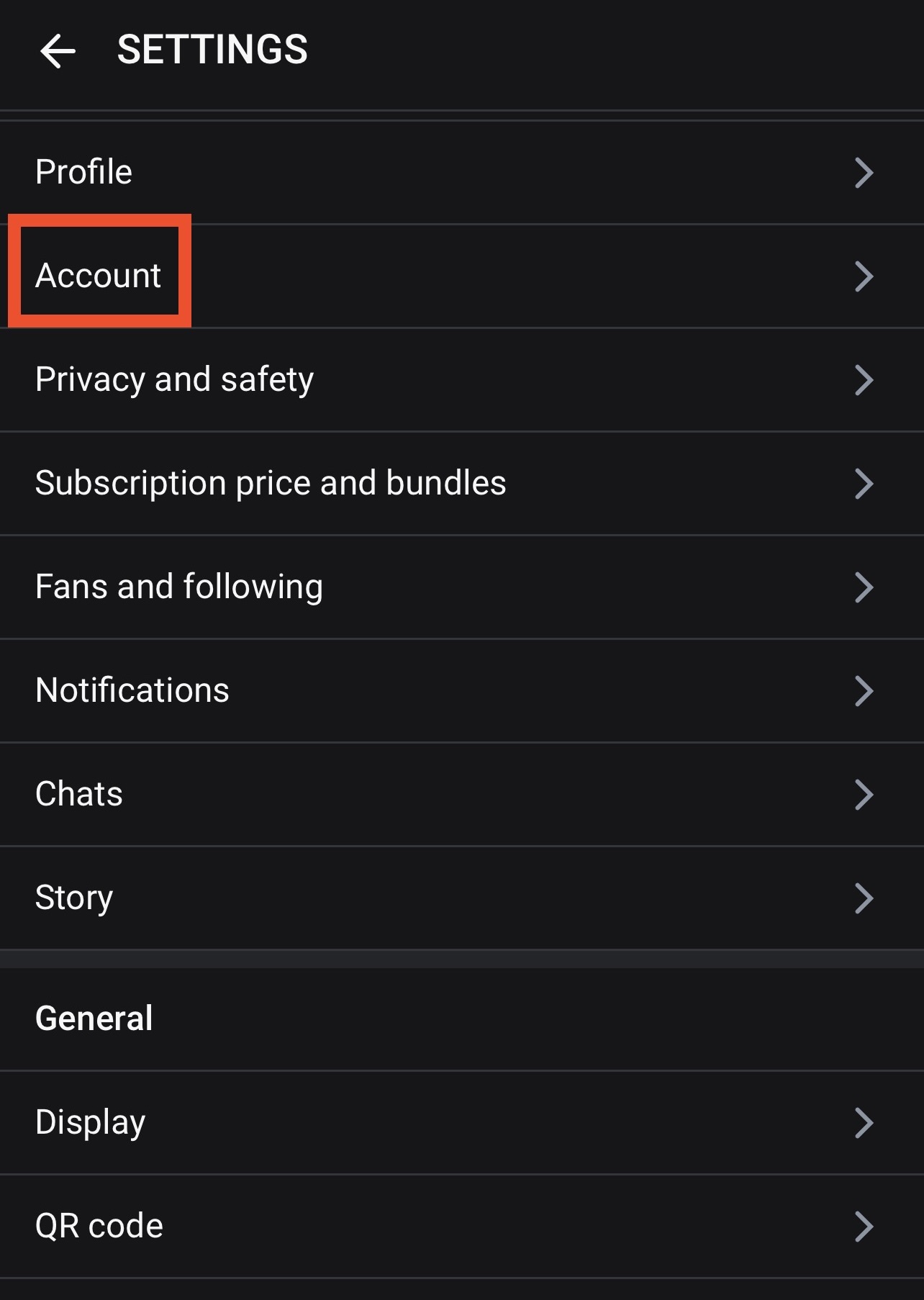Viewport: 924px width, 1300px height.
Task: Click chevron beside Subscription price and bundles
Action: coord(864,484)
